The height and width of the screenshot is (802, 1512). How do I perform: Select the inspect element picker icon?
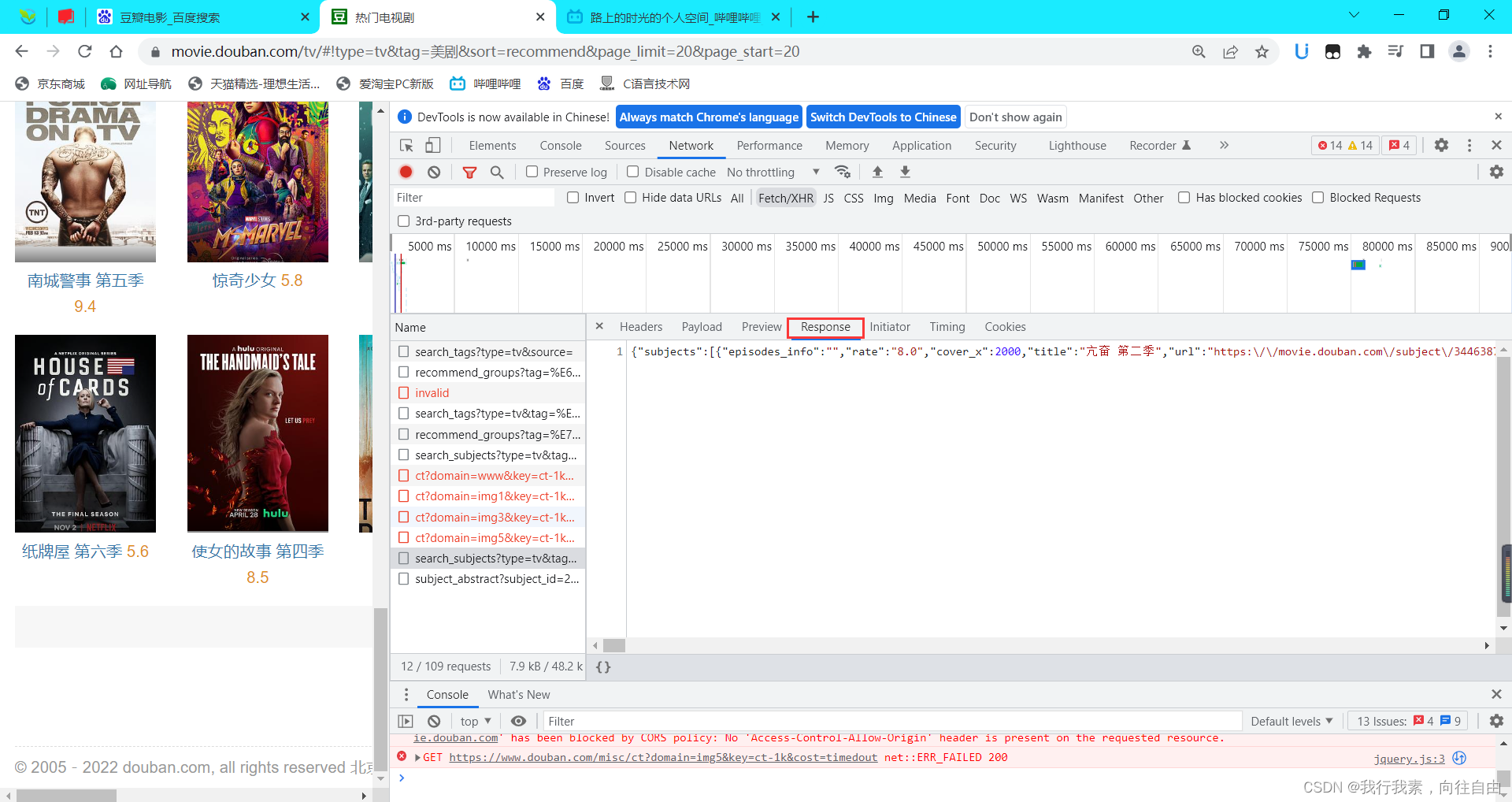point(406,146)
